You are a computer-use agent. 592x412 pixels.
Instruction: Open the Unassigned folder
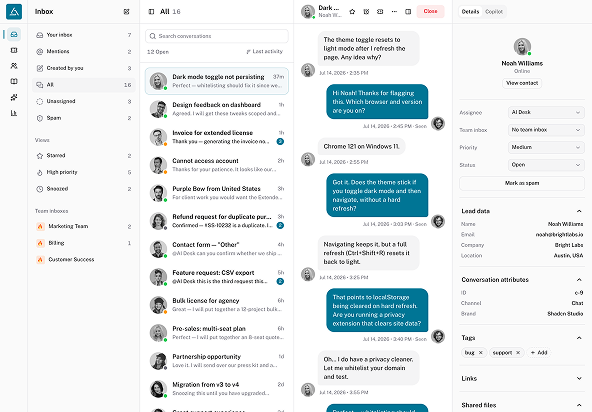[83, 101]
